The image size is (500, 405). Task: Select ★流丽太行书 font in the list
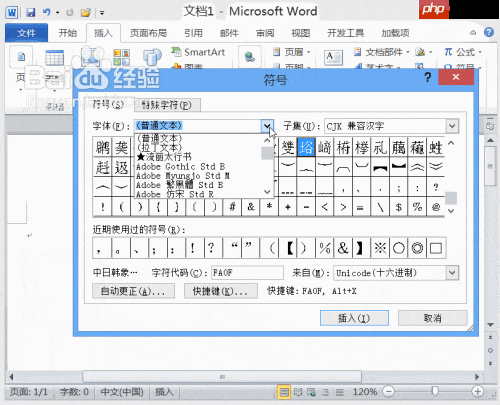(x=164, y=156)
